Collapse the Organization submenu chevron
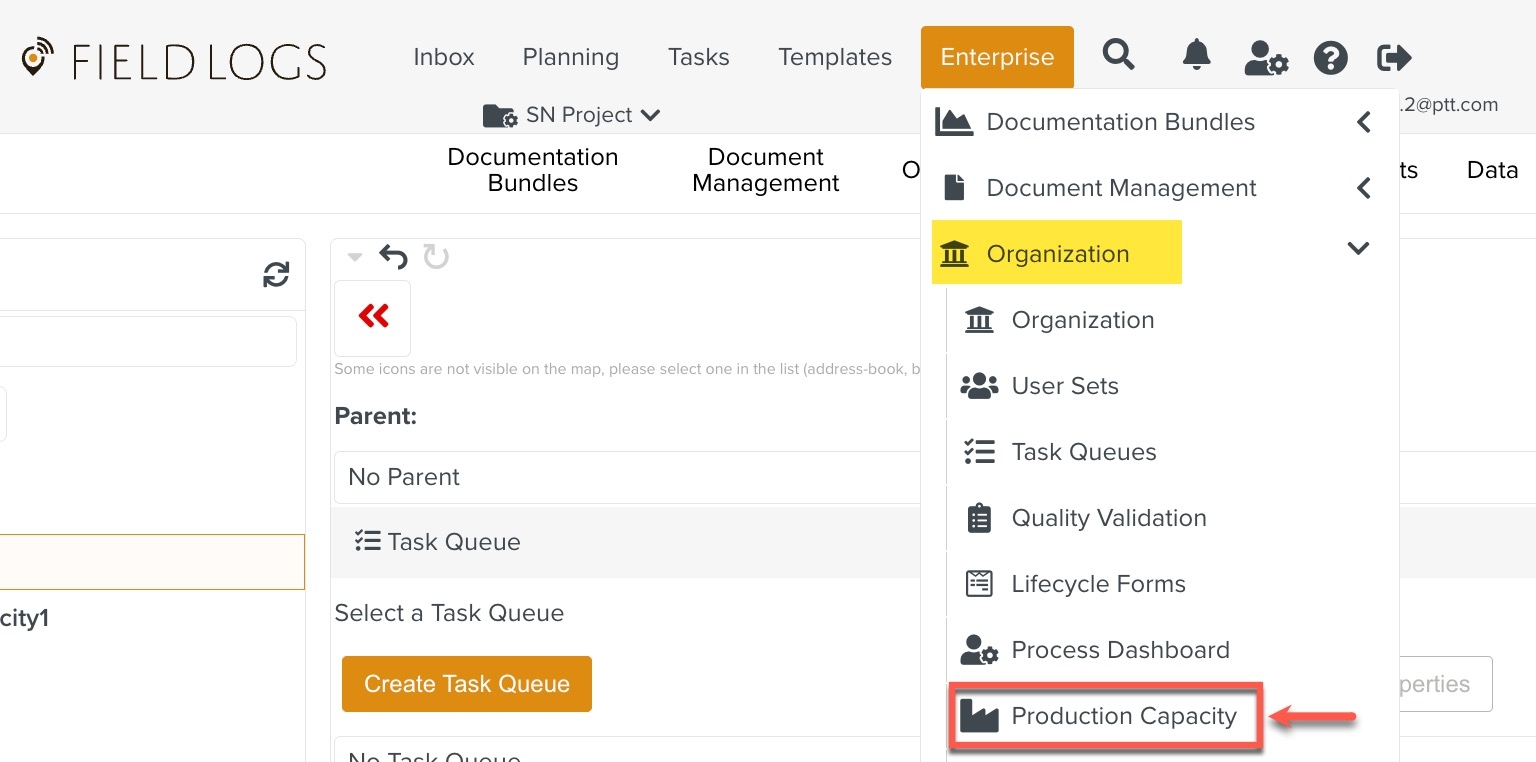This screenshot has height=762, width=1536. pyautogui.click(x=1358, y=249)
